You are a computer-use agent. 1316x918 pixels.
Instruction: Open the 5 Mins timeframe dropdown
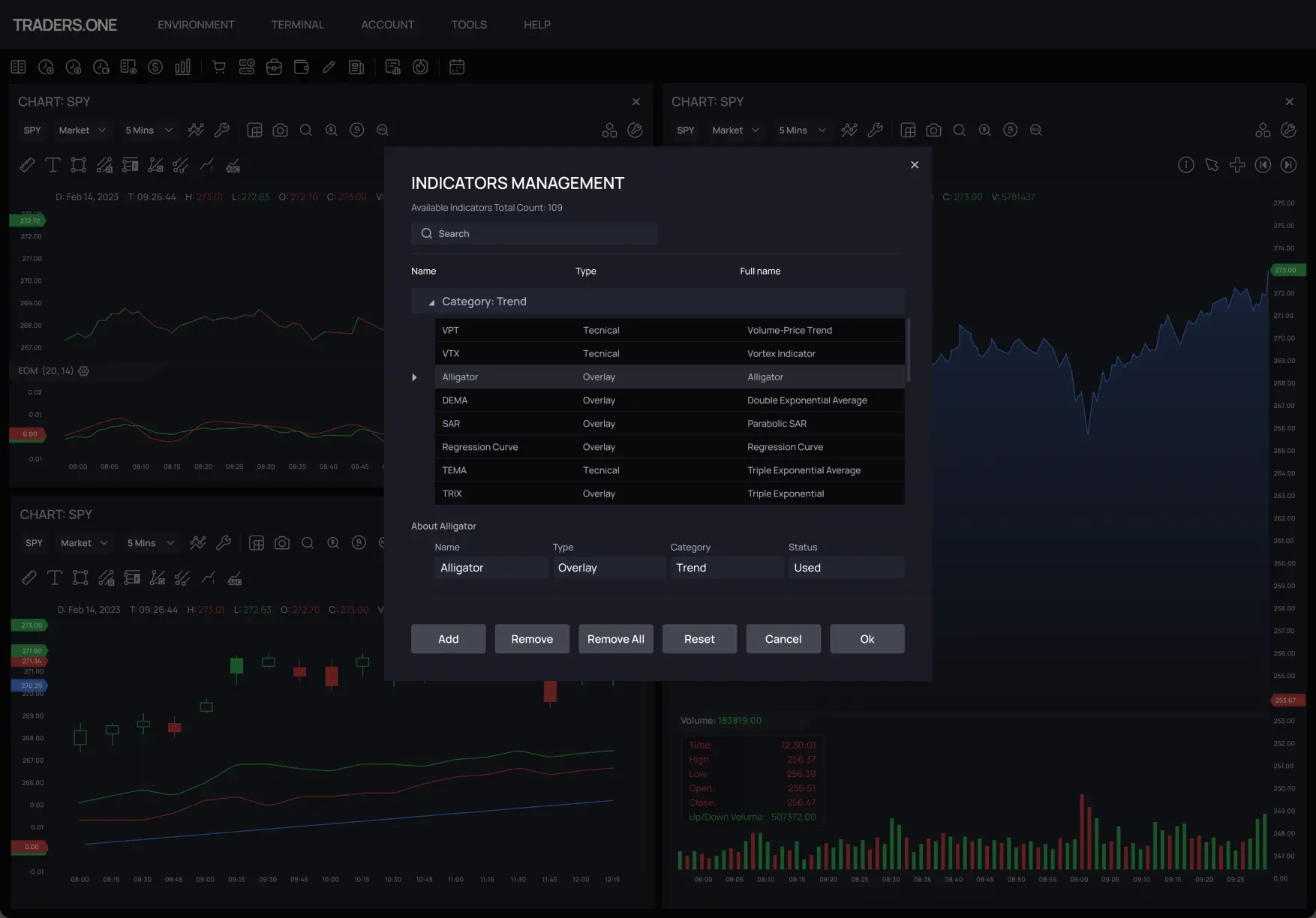coord(148,130)
